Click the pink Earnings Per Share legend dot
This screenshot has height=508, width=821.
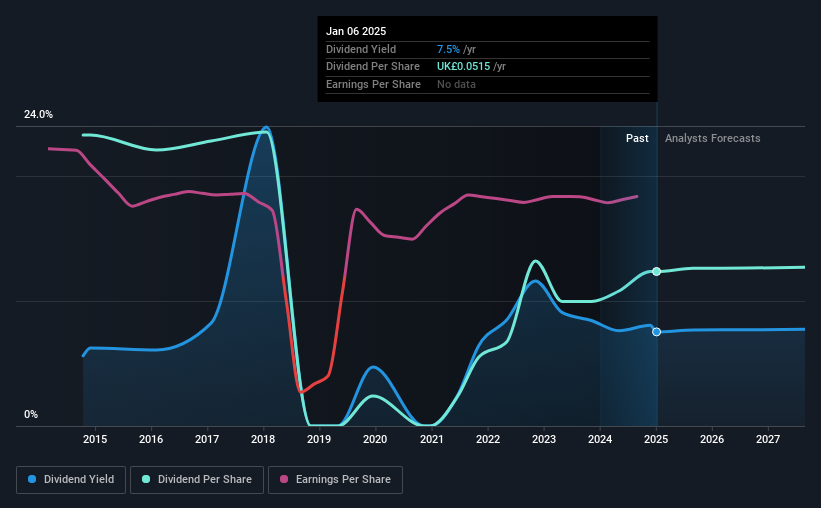pyautogui.click(x=284, y=479)
